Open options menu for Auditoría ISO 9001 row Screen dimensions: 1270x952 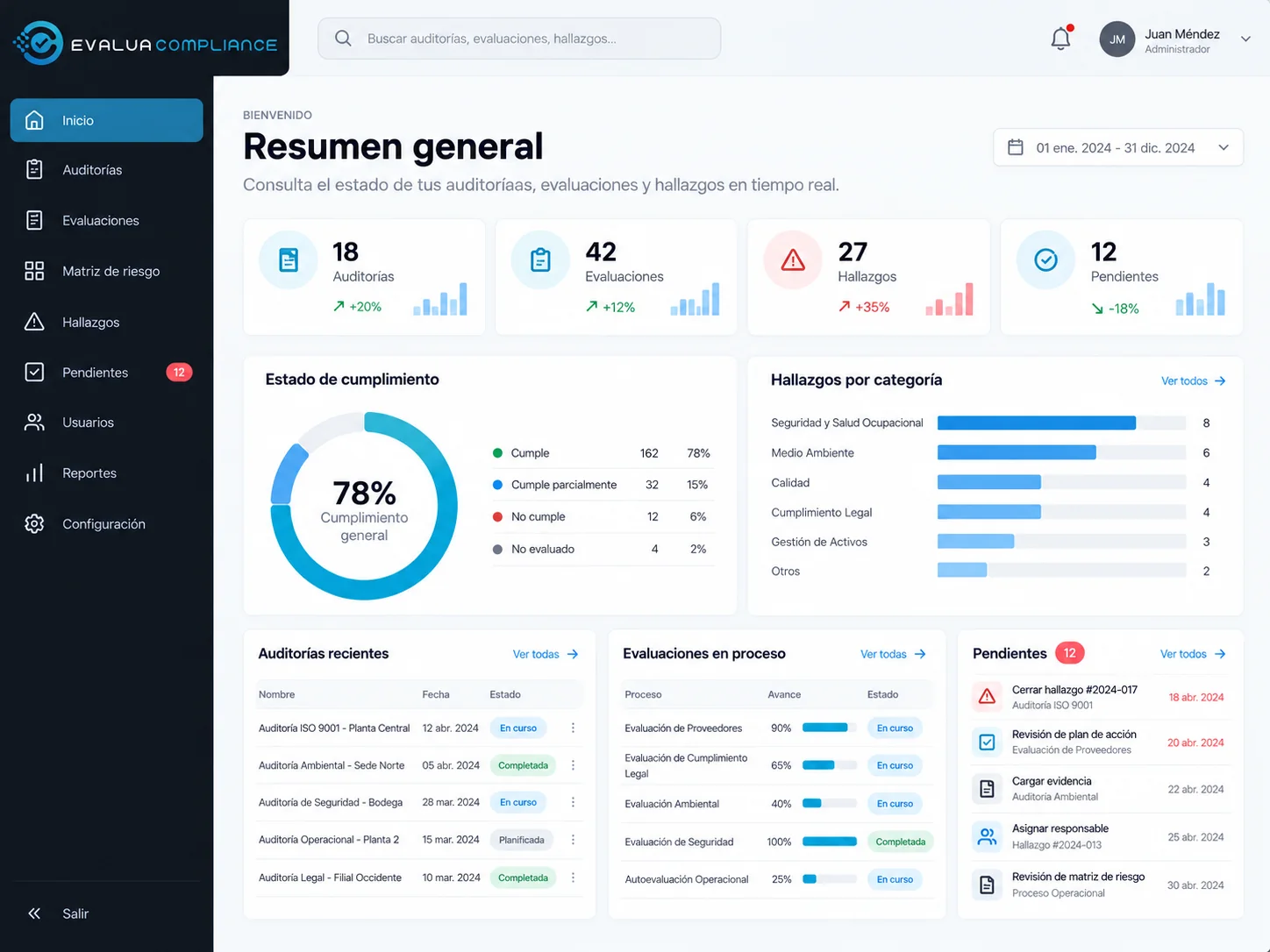tap(573, 728)
